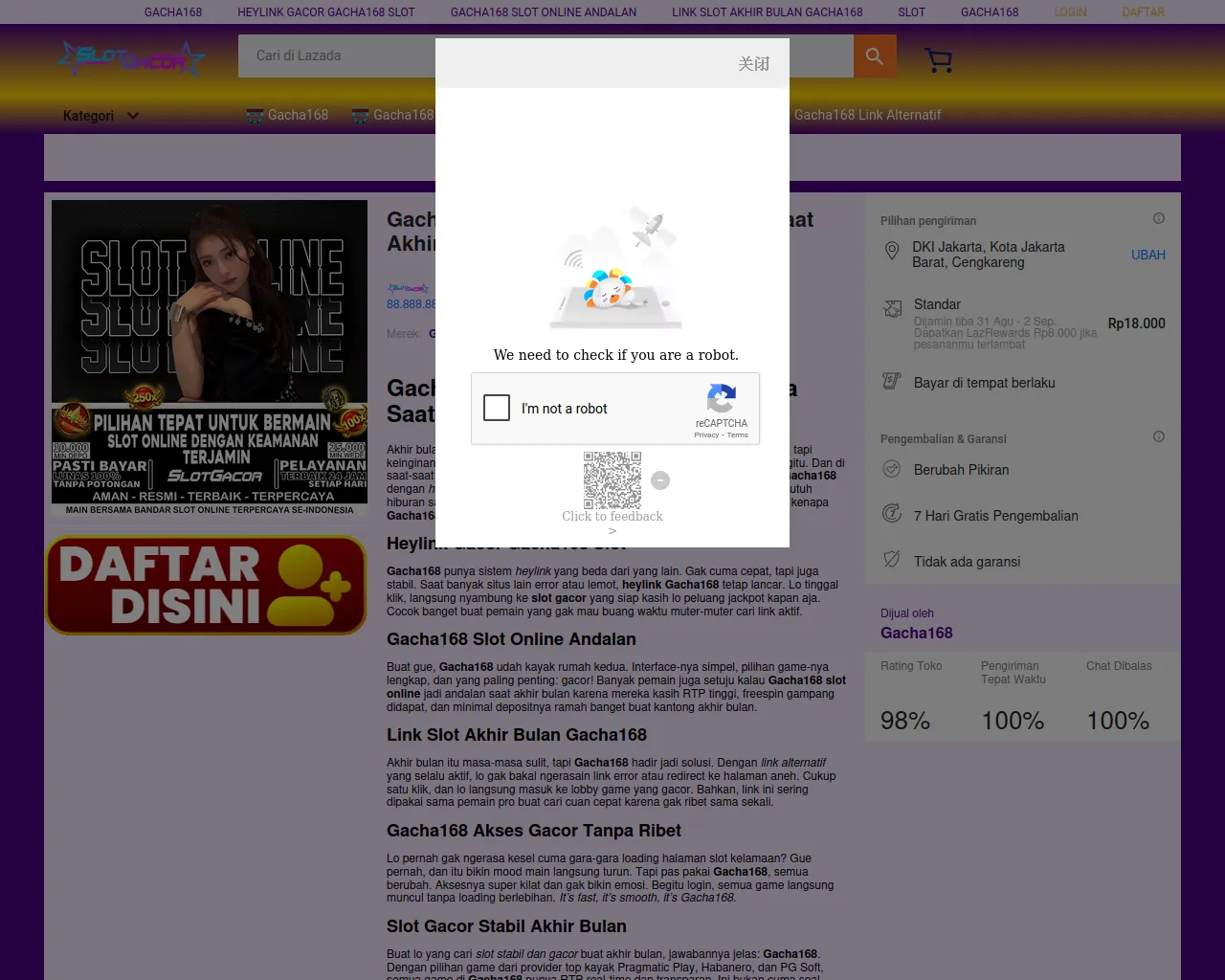This screenshot has width=1225, height=980.
Task: Collapse the QR code with minus button
Action: [660, 480]
